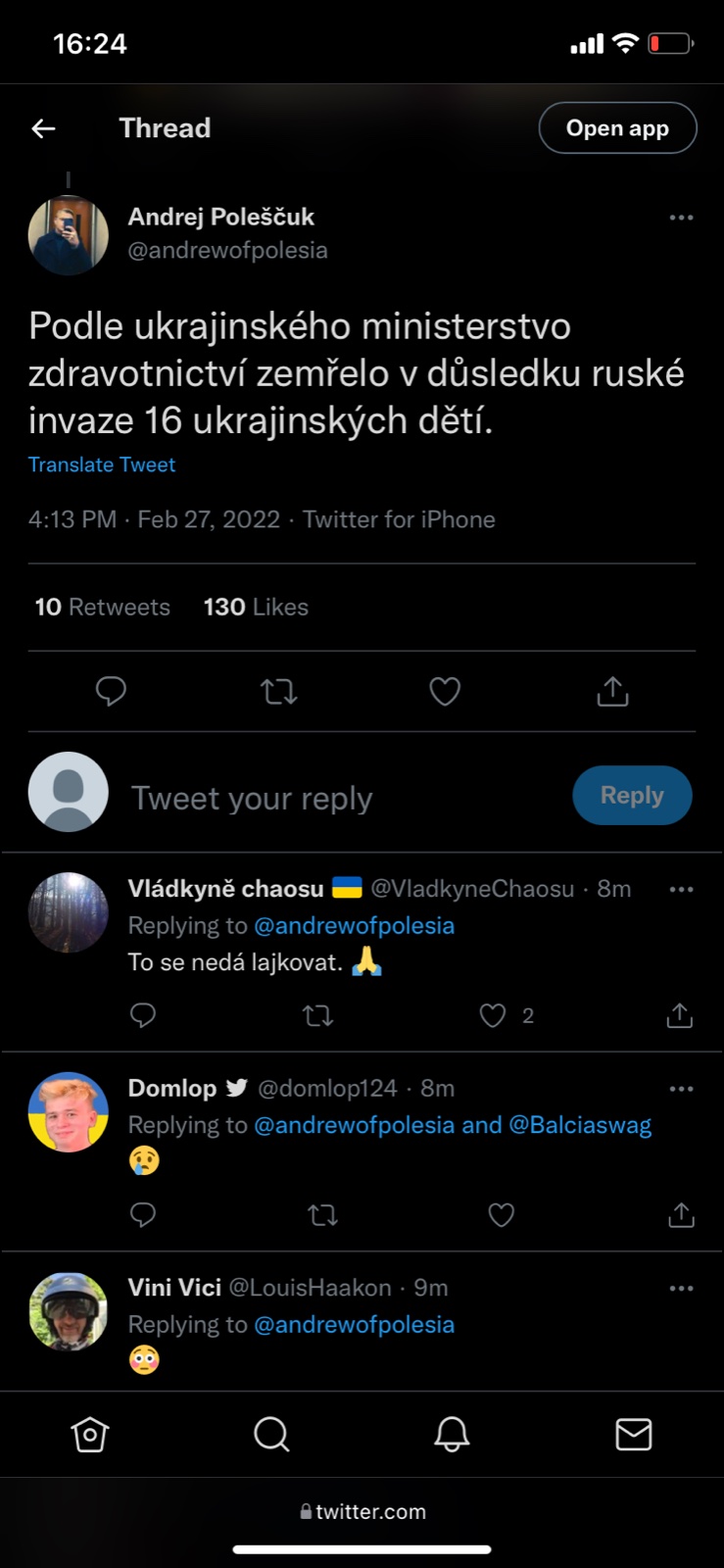
Task: Like Domlop's crying emoji reply
Action: tap(501, 1215)
